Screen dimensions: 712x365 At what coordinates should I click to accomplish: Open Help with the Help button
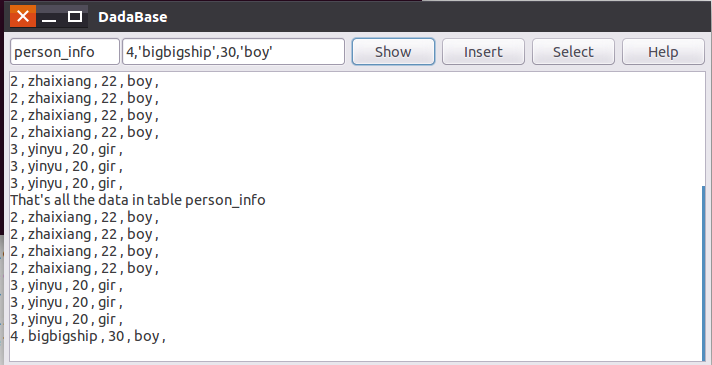(663, 52)
